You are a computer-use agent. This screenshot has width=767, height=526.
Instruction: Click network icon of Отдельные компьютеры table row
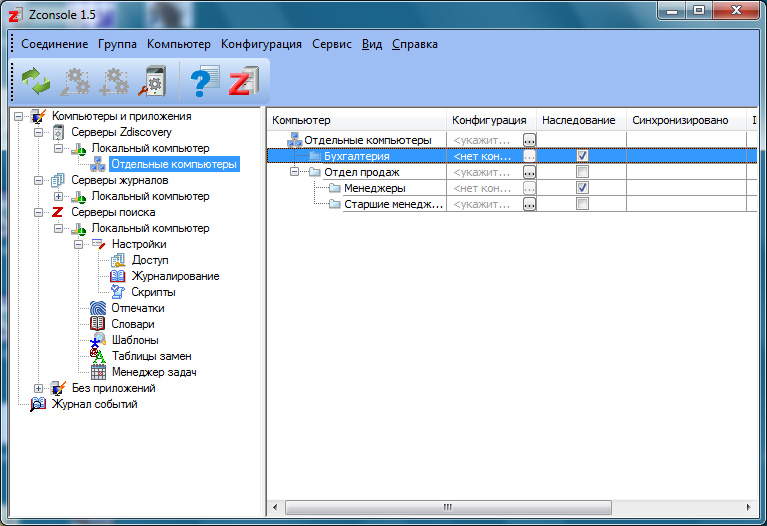pyautogui.click(x=294, y=140)
